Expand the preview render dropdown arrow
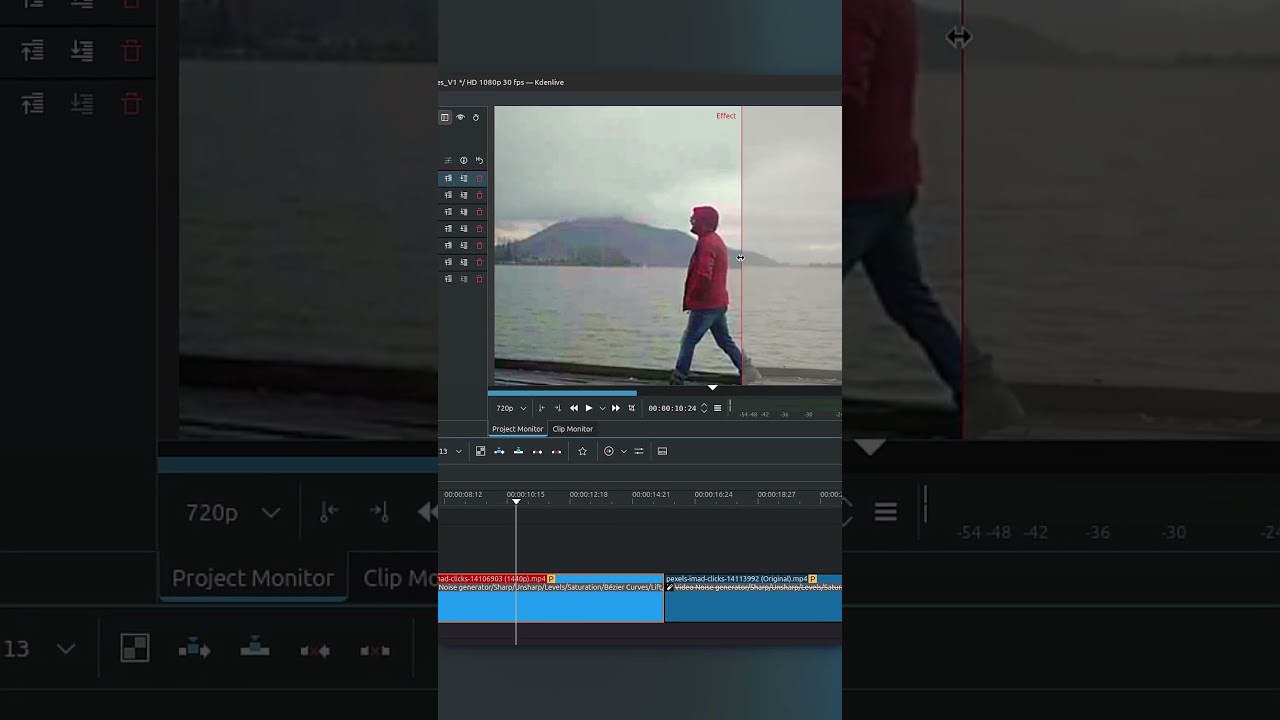 click(623, 451)
